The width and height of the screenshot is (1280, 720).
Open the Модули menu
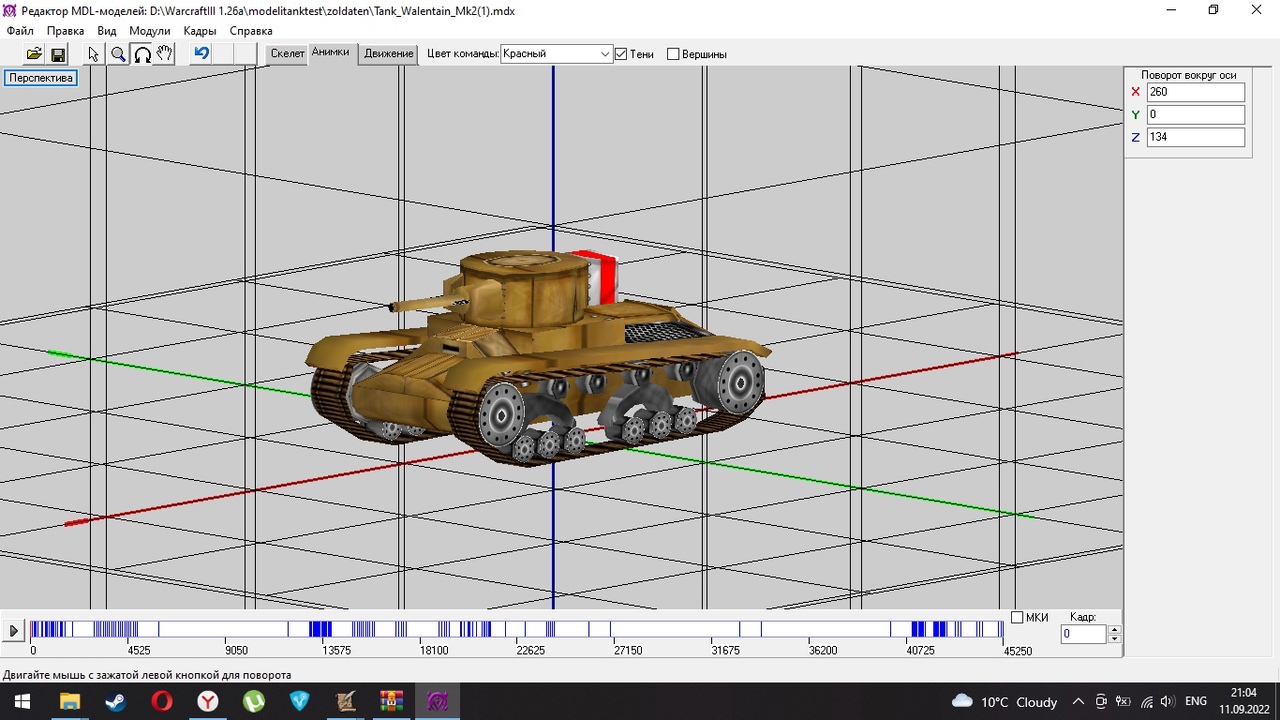click(150, 31)
